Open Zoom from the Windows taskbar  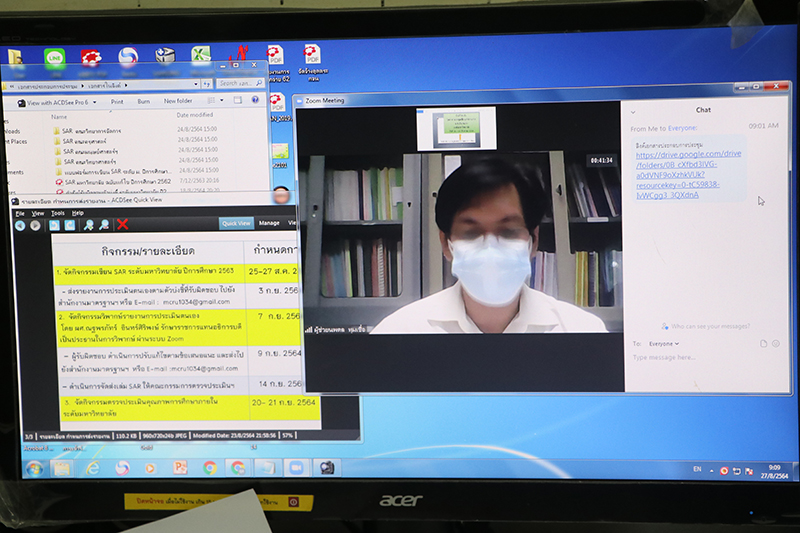tap(297, 467)
